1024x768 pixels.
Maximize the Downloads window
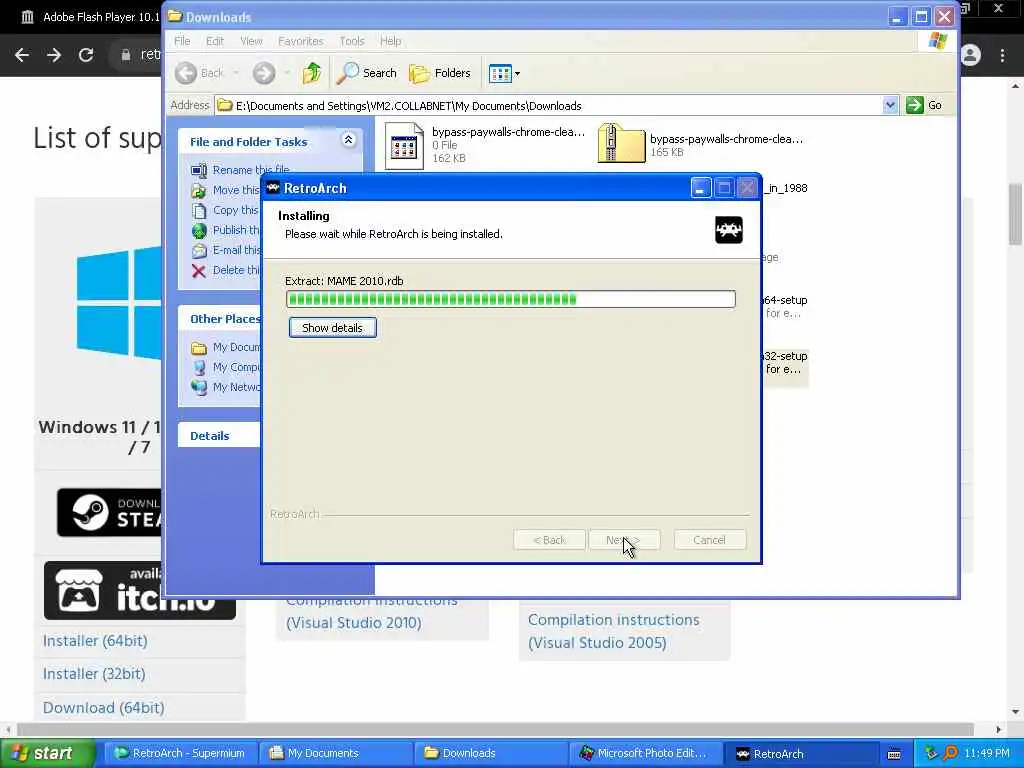coord(921,17)
